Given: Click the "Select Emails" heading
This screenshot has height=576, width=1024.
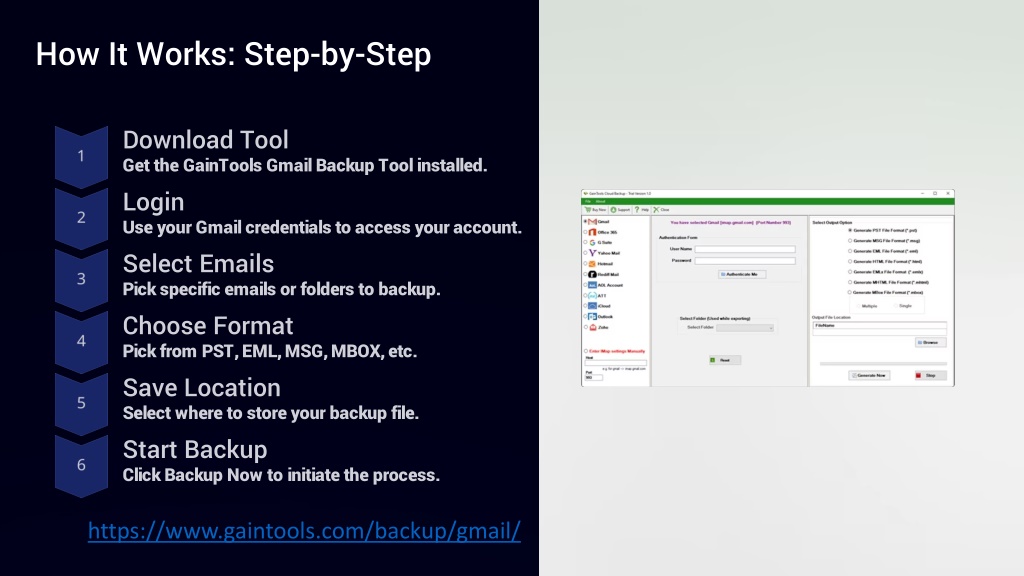Looking at the screenshot, I should click(x=199, y=264).
